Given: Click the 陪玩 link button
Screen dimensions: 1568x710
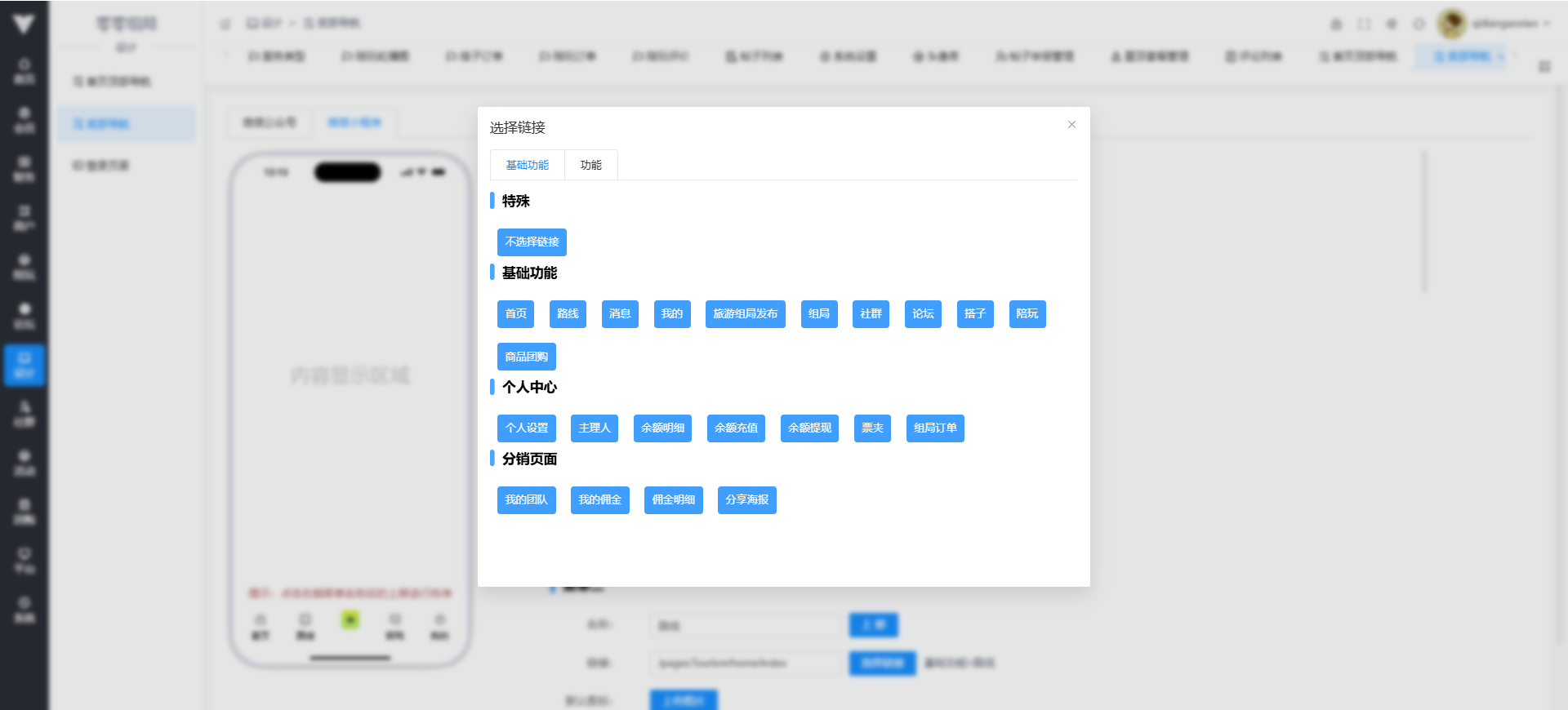Looking at the screenshot, I should (x=1027, y=314).
